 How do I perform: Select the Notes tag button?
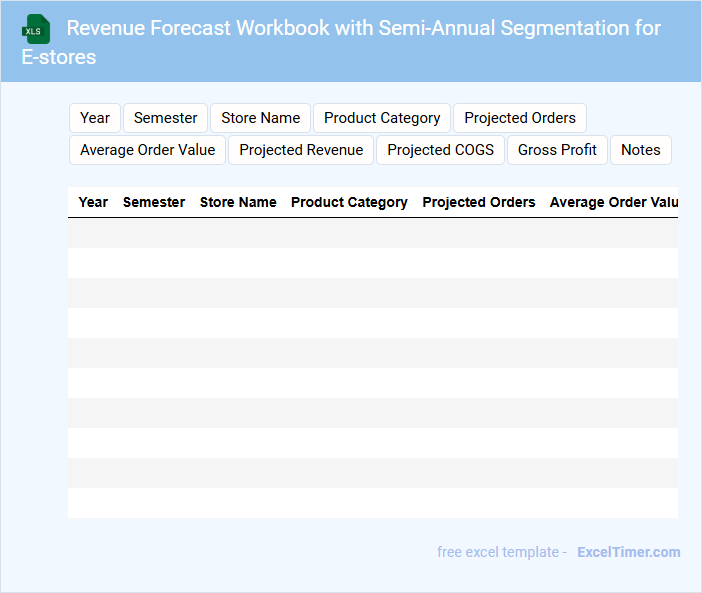tap(640, 150)
